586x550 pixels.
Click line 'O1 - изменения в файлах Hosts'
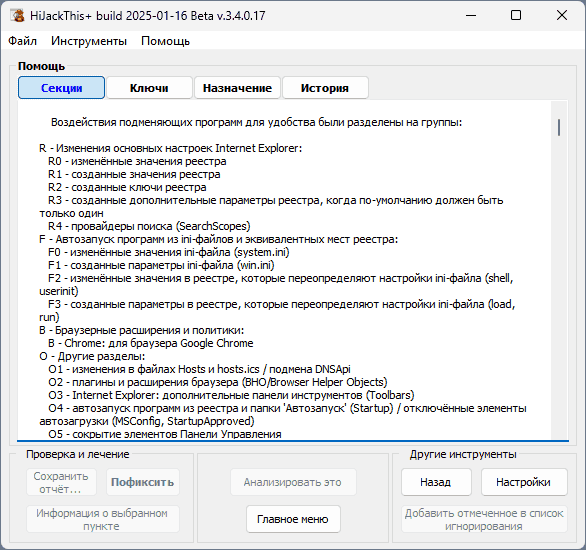click(x=199, y=369)
